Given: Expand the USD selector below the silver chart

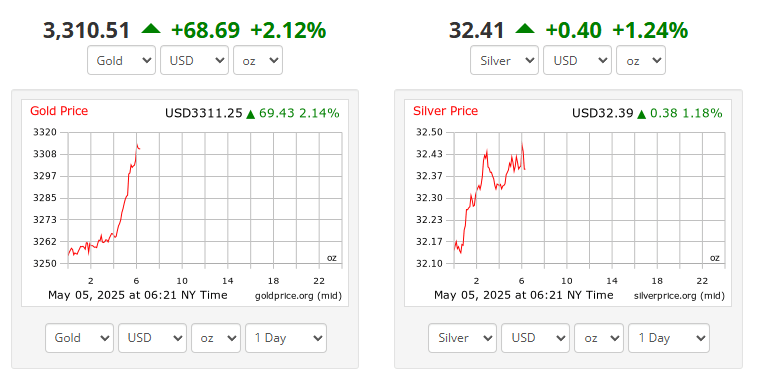Looking at the screenshot, I should (535, 338).
